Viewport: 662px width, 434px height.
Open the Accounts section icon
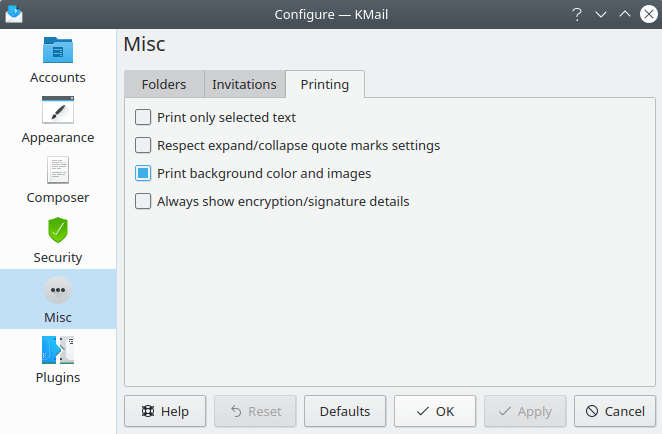[58, 50]
